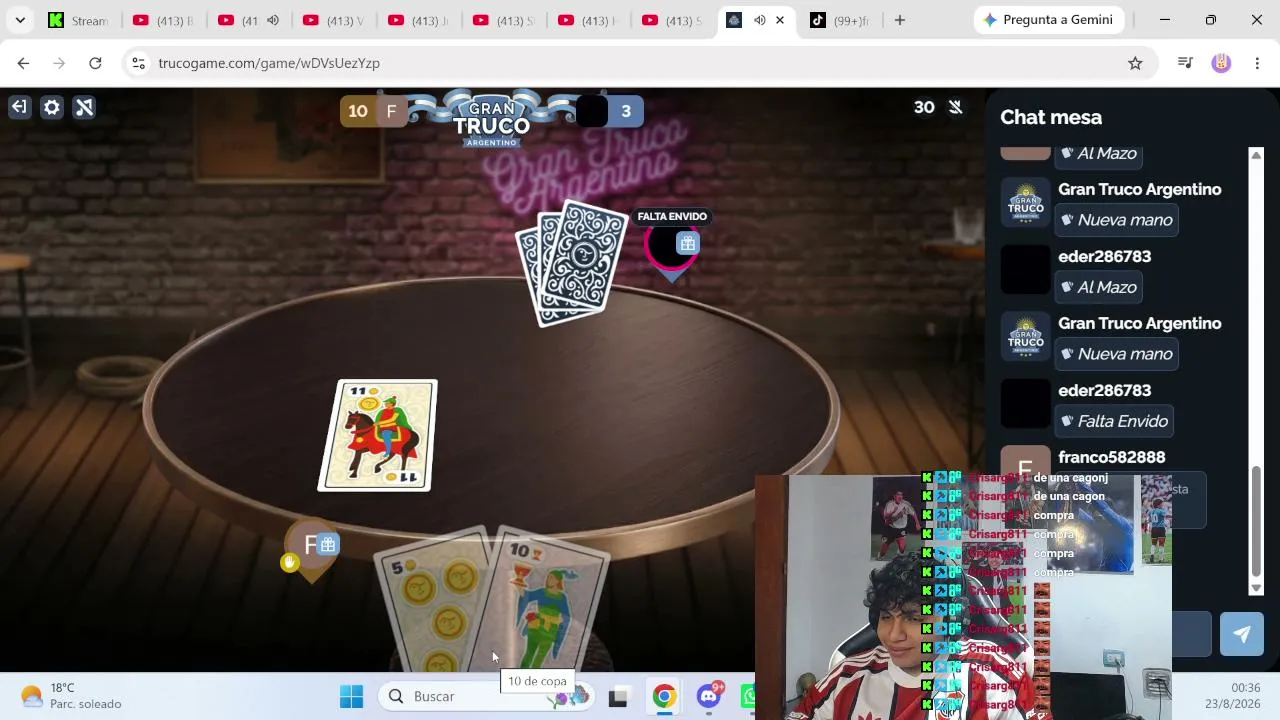Viewport: 1280px width, 720px height.
Task: Switch to the Stream tab
Action: coord(79,20)
